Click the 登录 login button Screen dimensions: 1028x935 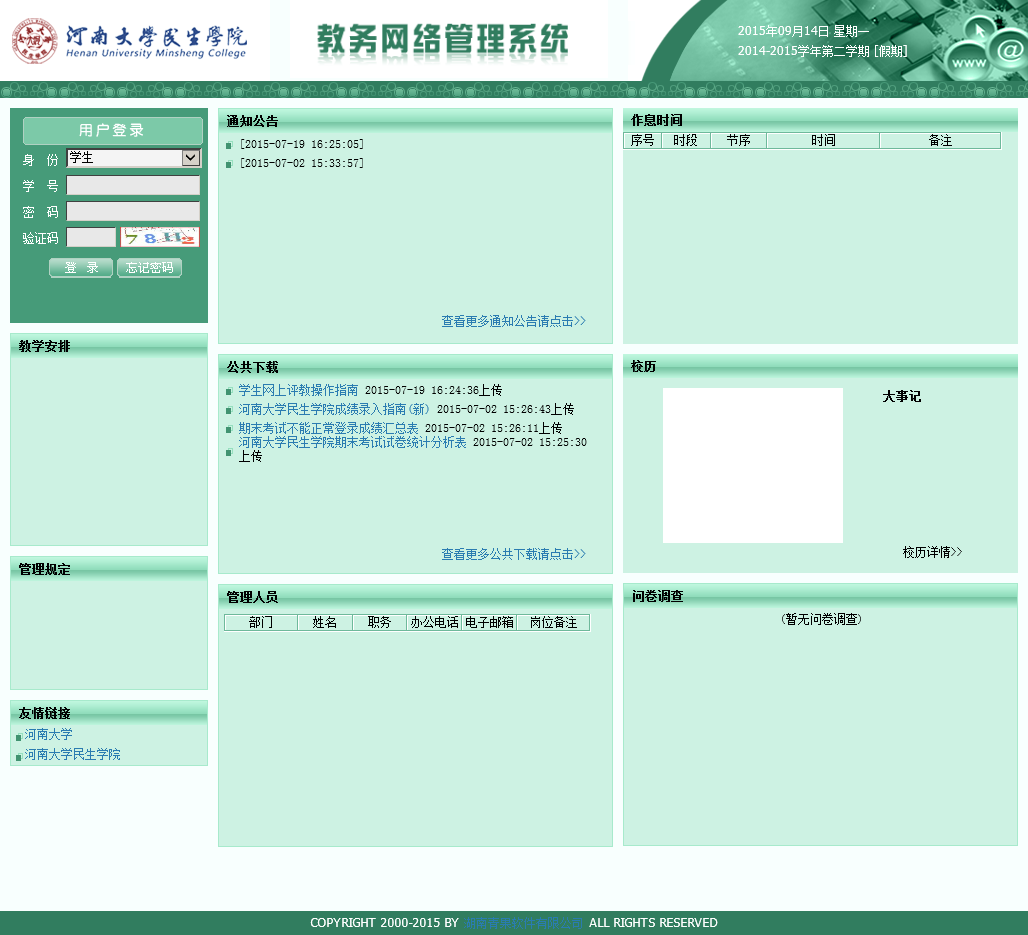coord(81,268)
